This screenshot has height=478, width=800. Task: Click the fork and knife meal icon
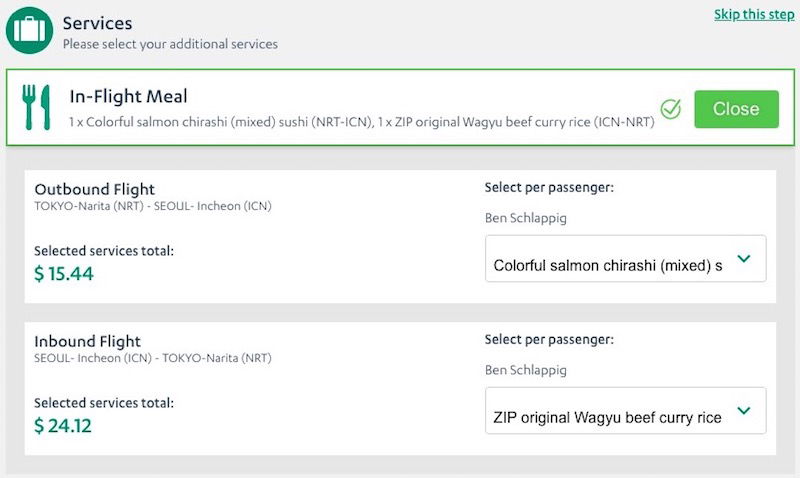(36, 107)
